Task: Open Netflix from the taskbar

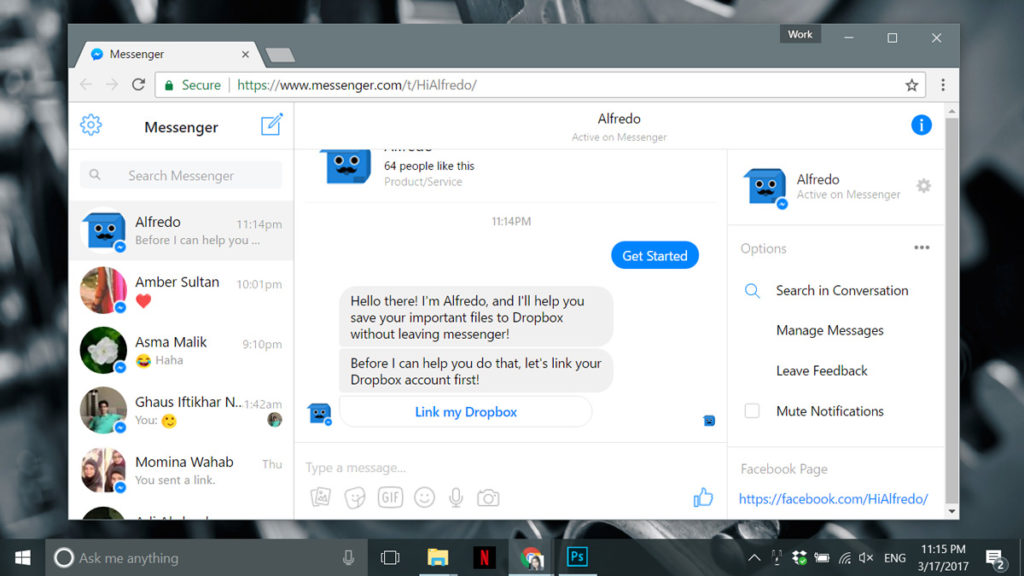Action: pyautogui.click(x=484, y=558)
